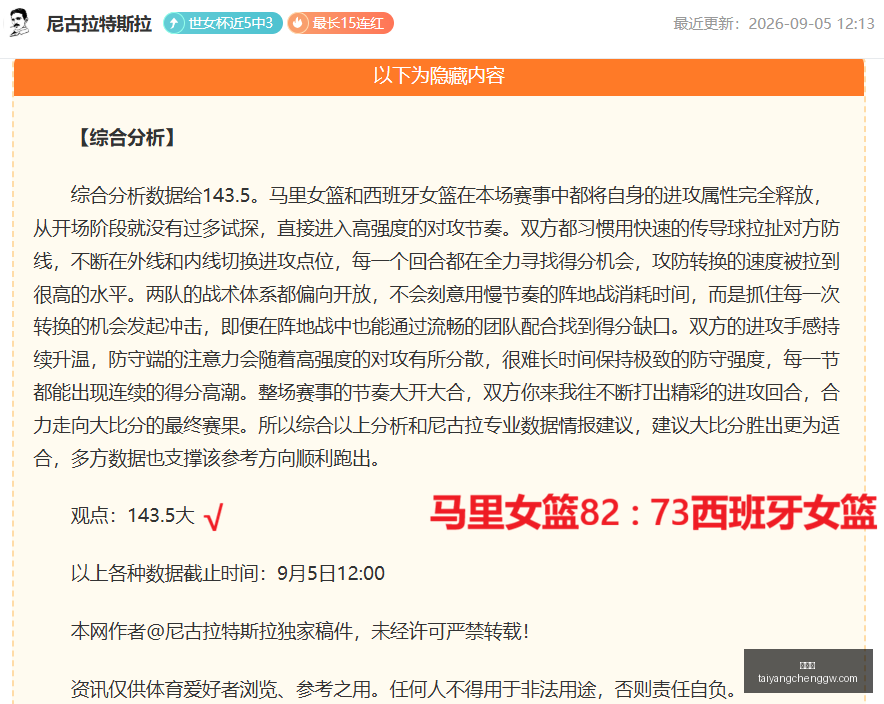Click the flame icon in orange badge
Image resolution: width=884 pixels, height=704 pixels.
coord(298,23)
